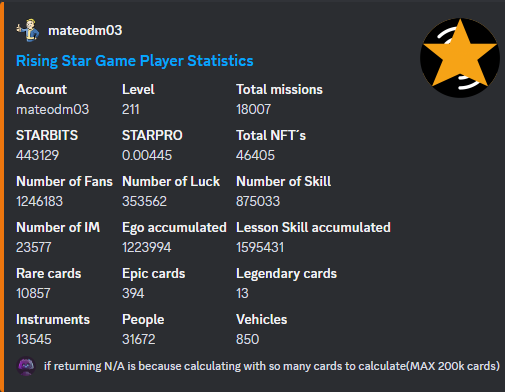This screenshot has height=392, width=505.
Task: Select the Legendary cards count 13
Action: coord(242,293)
